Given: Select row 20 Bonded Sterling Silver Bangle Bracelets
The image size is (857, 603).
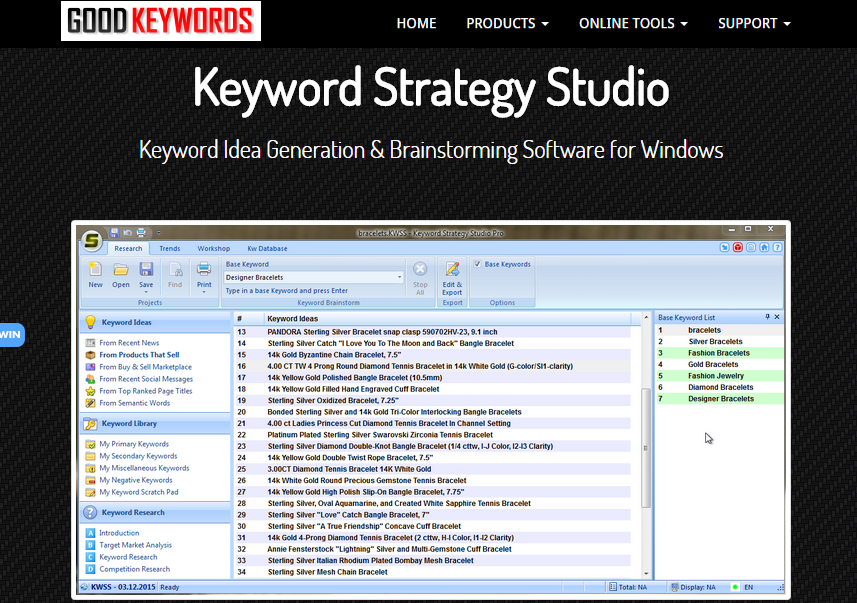Looking at the screenshot, I should tap(433, 412).
